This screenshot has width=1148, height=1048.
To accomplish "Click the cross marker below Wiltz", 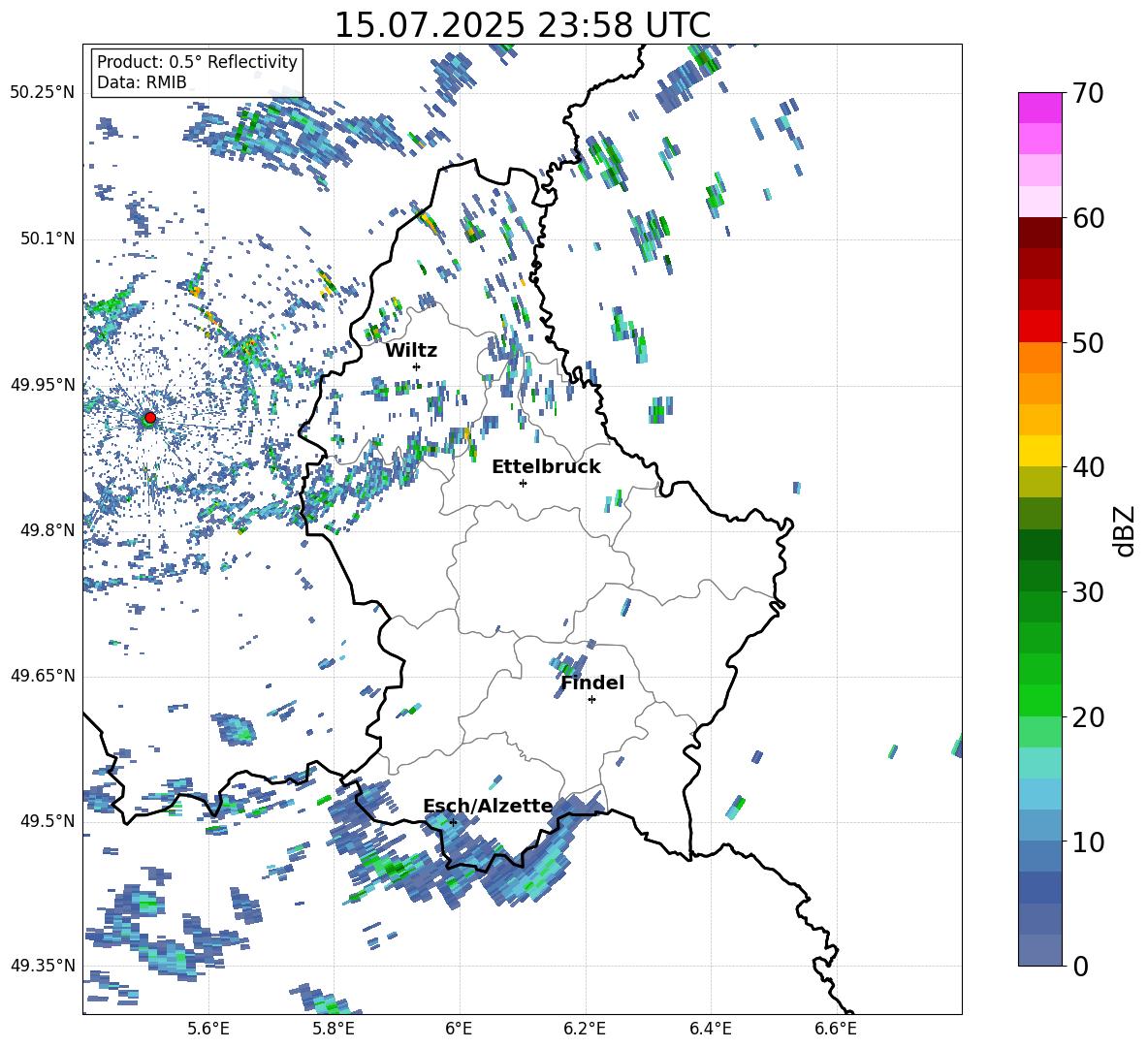I will tap(417, 366).
